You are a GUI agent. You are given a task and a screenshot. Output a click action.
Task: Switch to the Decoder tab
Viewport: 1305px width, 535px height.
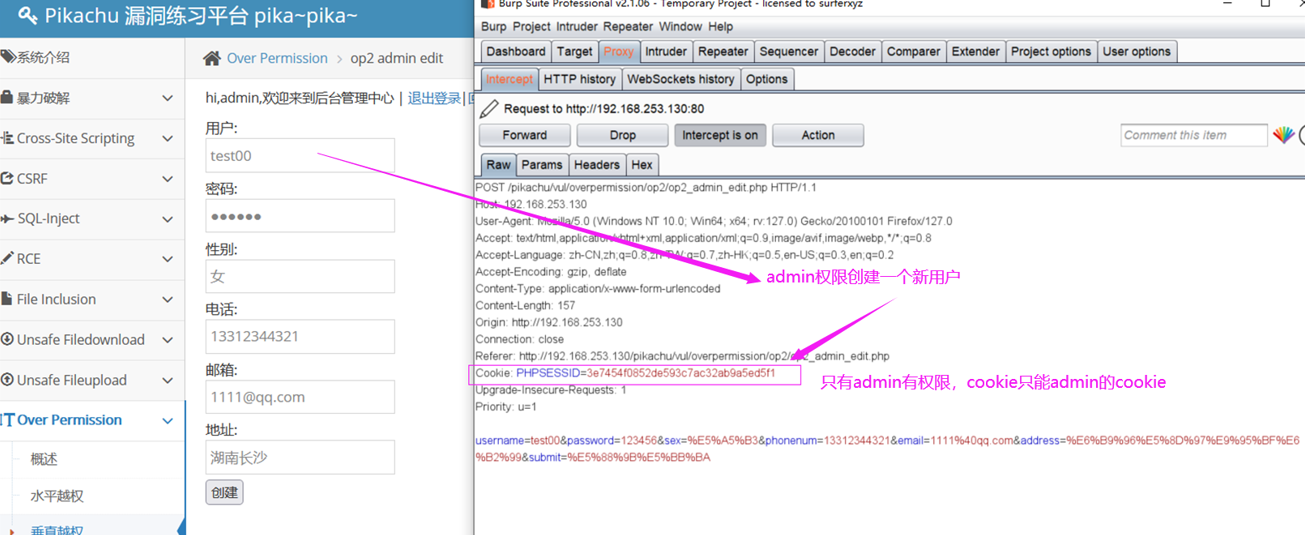point(853,51)
